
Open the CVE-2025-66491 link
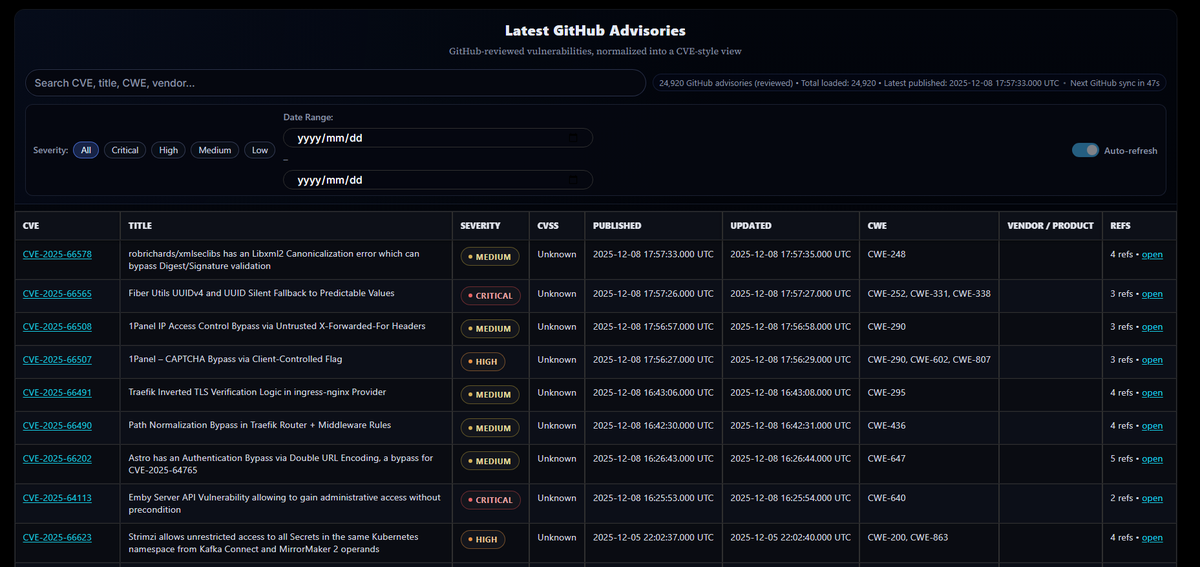(x=57, y=393)
